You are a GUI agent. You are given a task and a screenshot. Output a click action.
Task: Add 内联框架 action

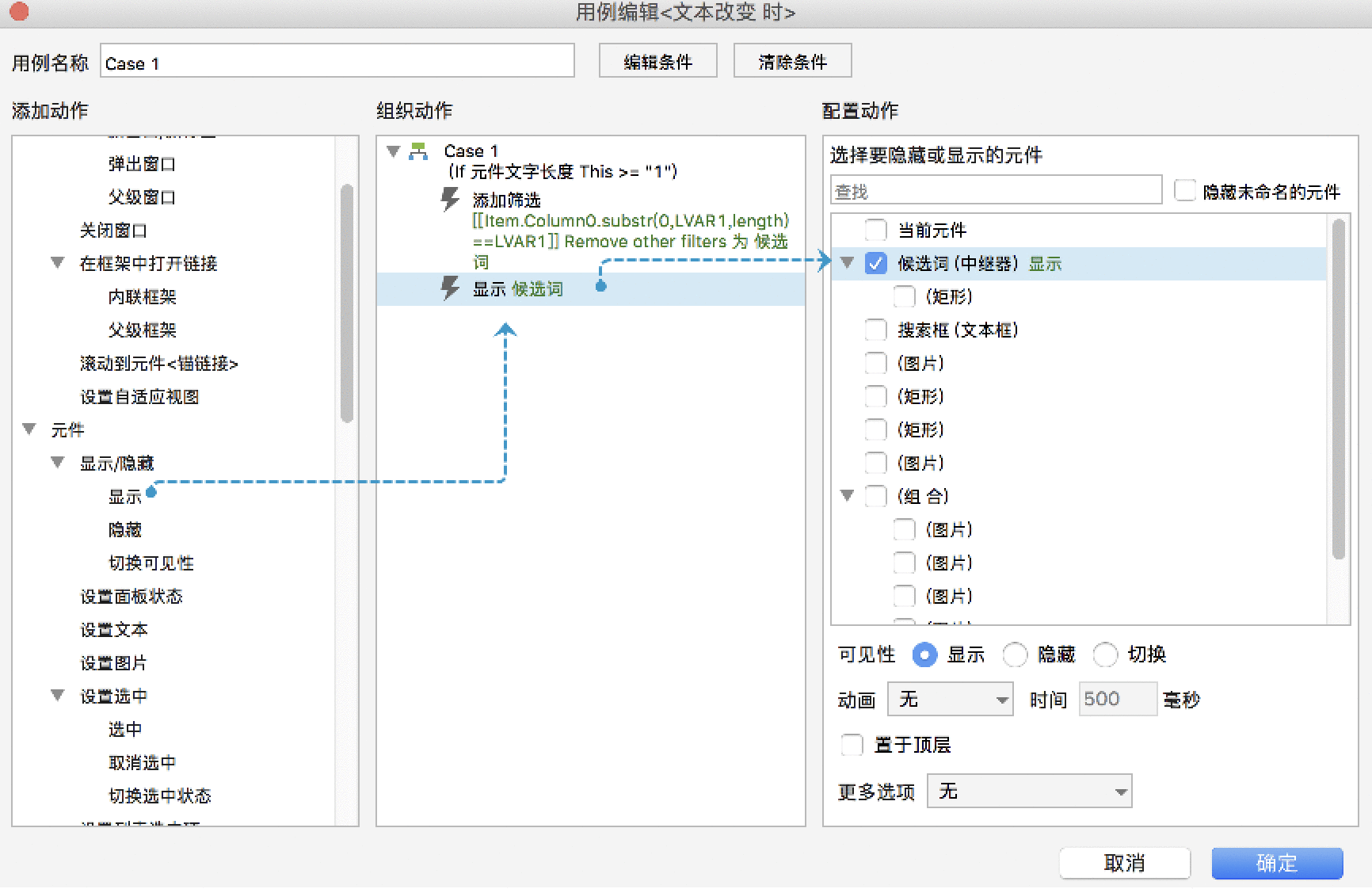pos(142,297)
